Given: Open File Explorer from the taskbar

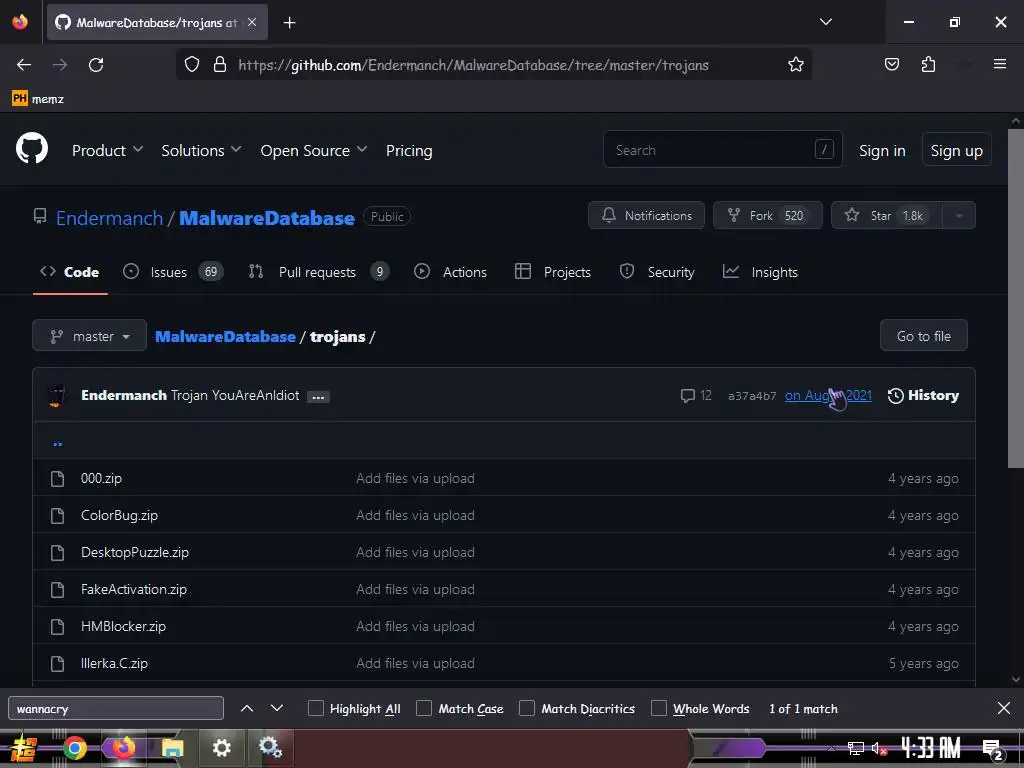Looking at the screenshot, I should (172, 748).
